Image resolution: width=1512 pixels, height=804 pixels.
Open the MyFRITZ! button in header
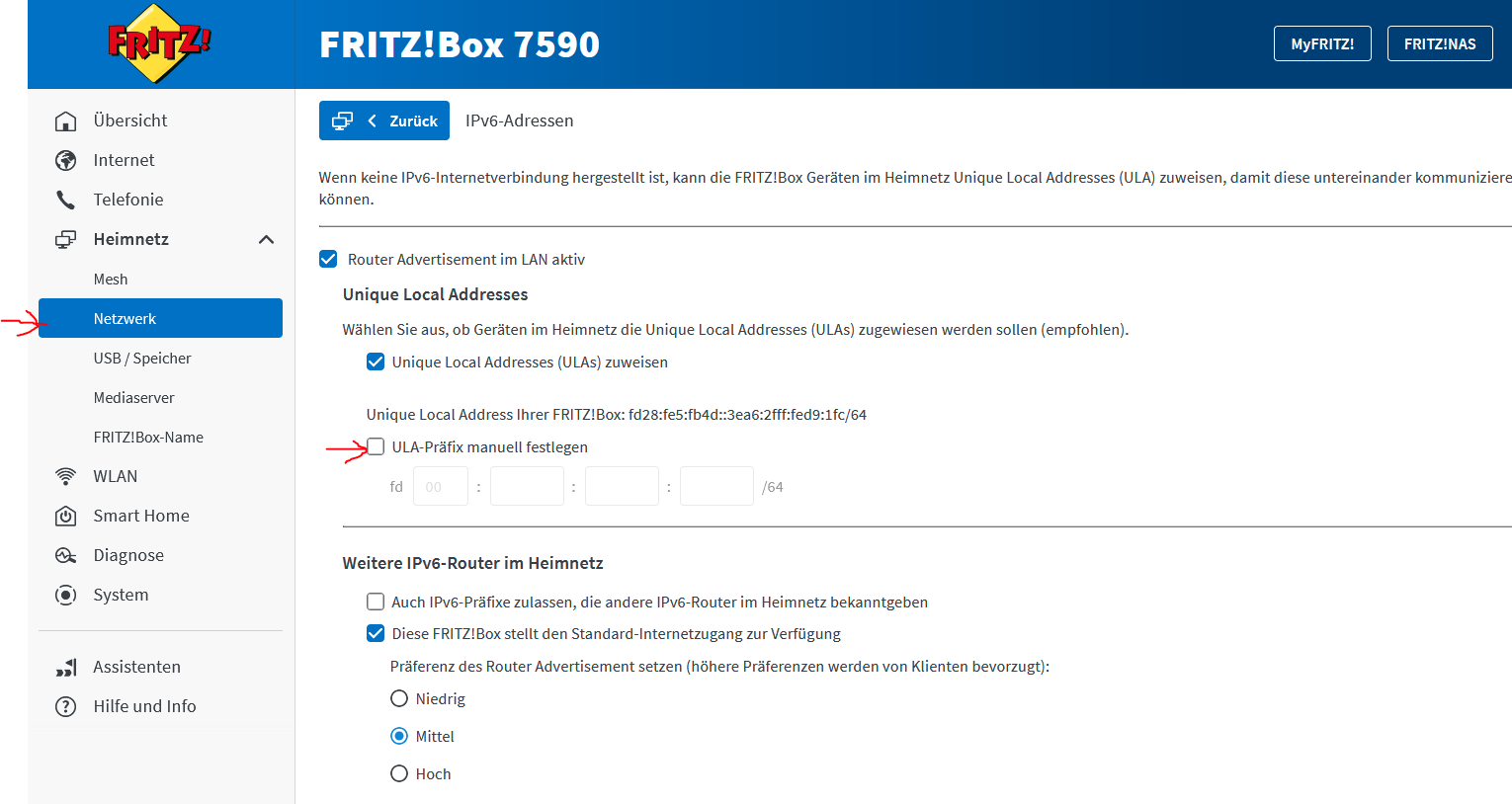point(1322,43)
